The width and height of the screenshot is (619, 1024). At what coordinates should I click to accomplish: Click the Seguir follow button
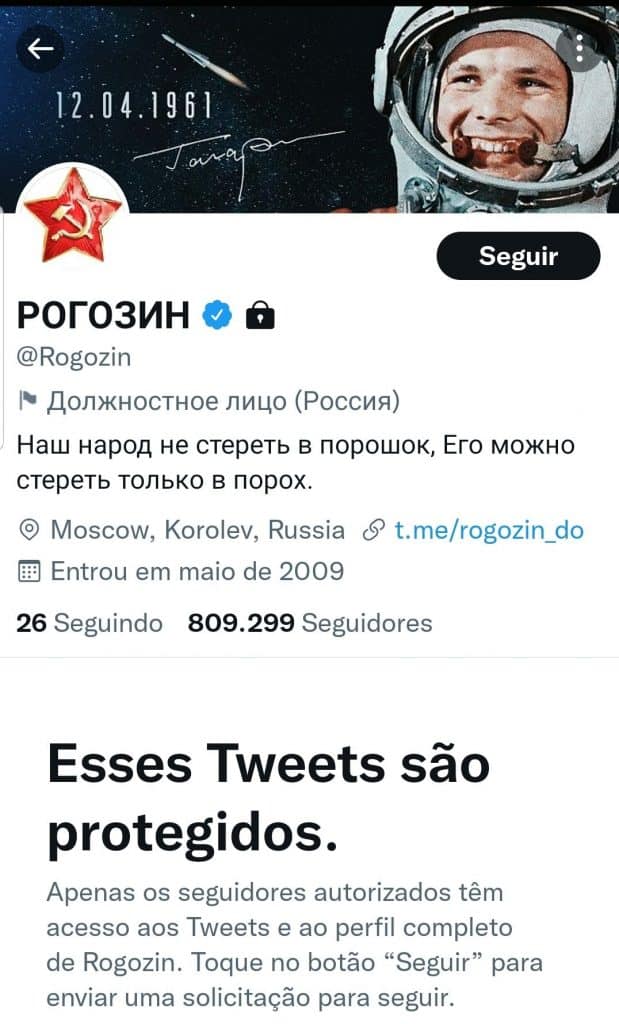pyautogui.click(x=518, y=256)
